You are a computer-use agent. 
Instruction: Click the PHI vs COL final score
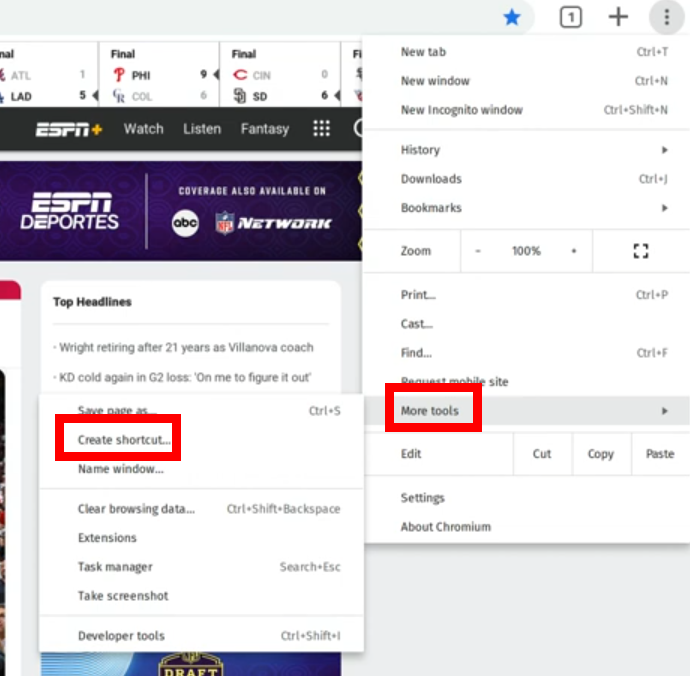[x=160, y=85]
